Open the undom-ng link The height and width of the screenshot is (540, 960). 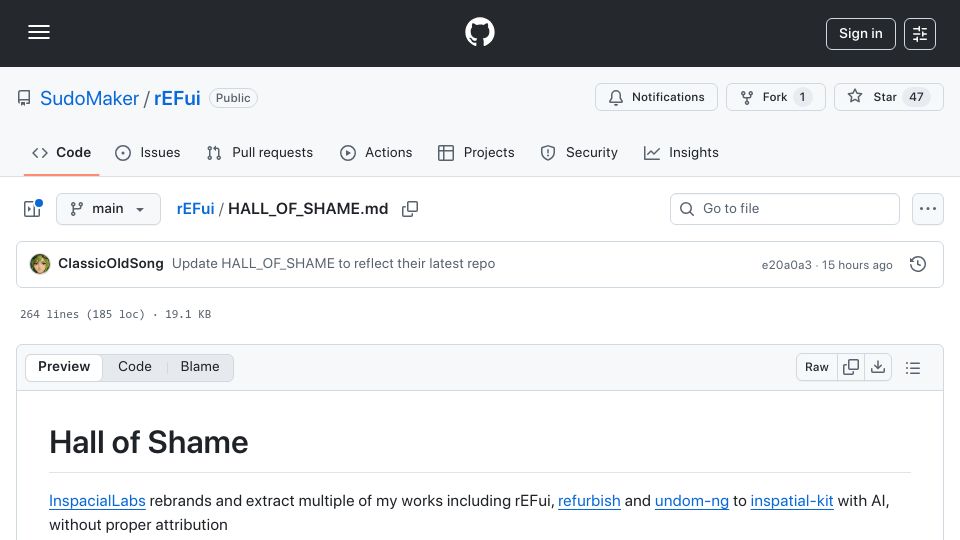692,501
